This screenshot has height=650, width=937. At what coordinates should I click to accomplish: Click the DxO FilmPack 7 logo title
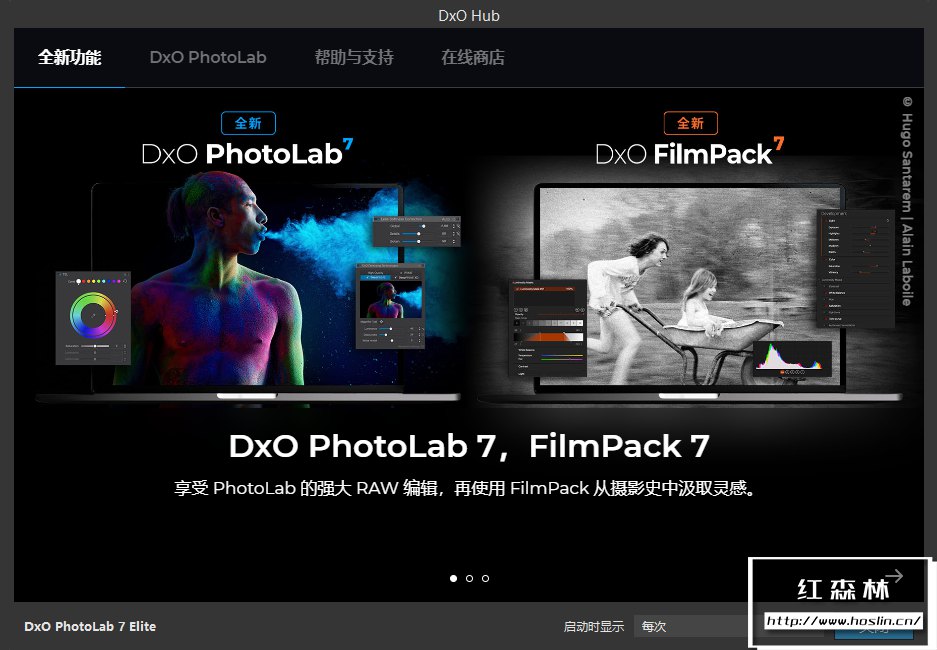coord(690,152)
